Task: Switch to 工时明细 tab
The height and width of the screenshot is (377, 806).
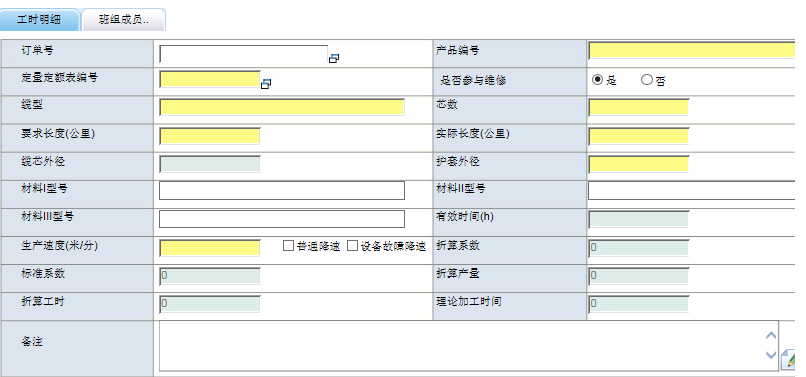Action: [x=40, y=20]
